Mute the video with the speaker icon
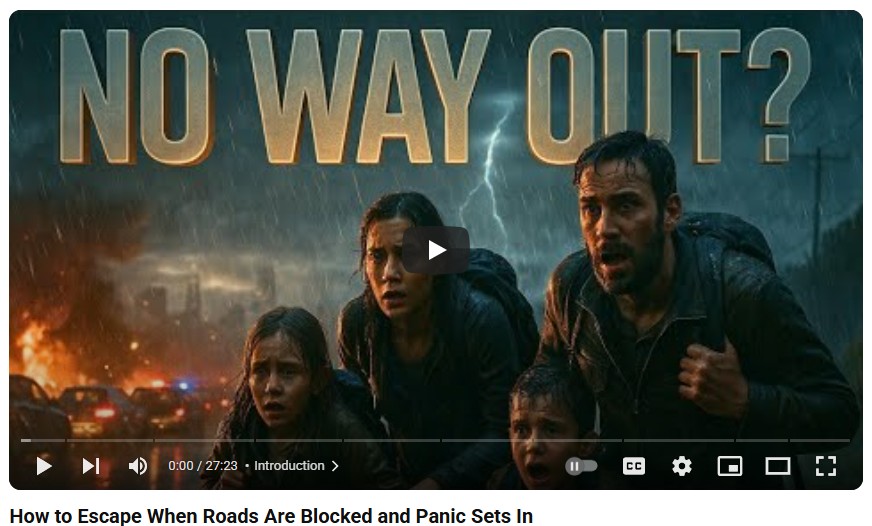Viewport: 872px width, 526px height. [x=138, y=466]
